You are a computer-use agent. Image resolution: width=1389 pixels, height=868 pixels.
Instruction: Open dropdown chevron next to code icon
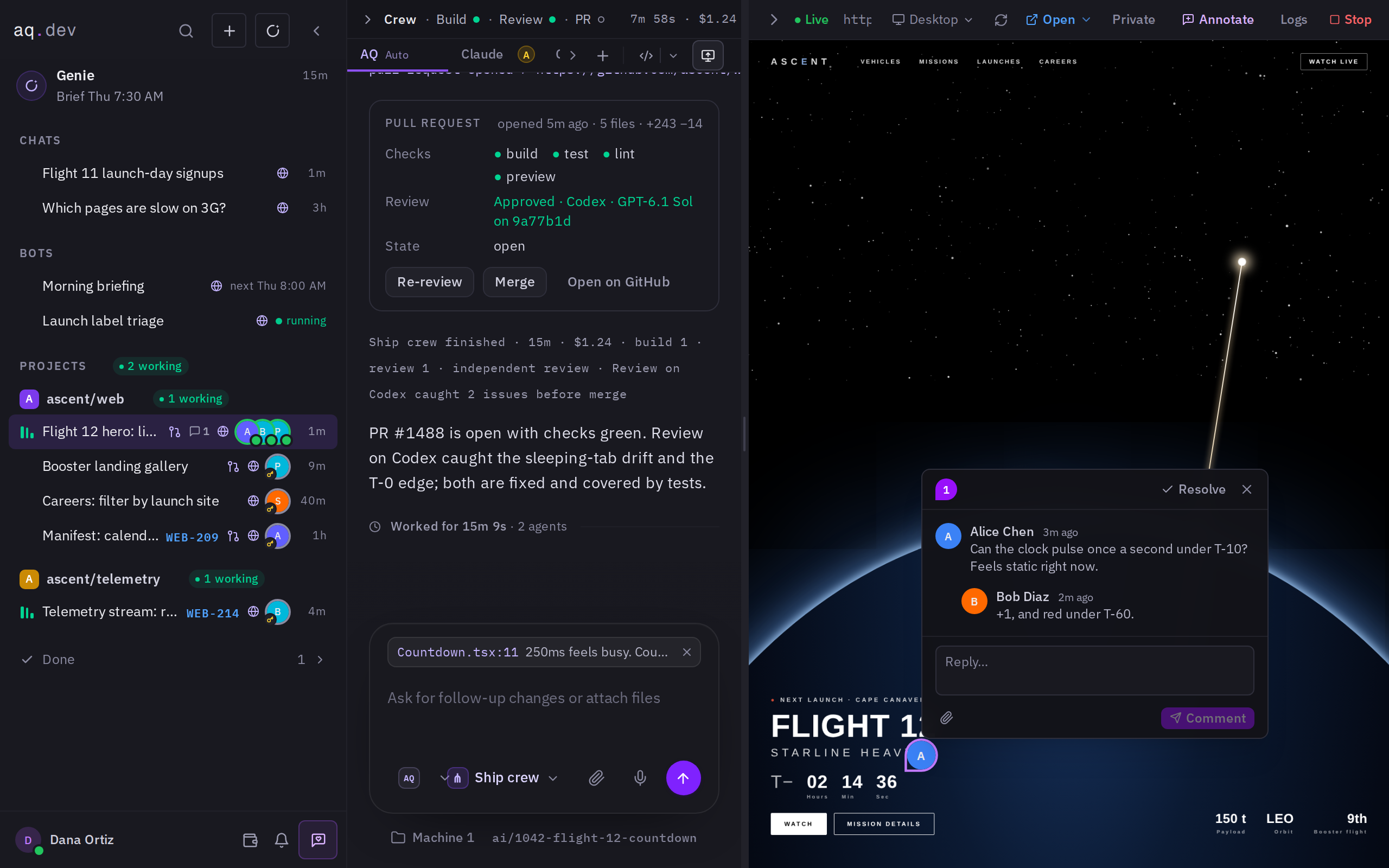[x=673, y=56]
